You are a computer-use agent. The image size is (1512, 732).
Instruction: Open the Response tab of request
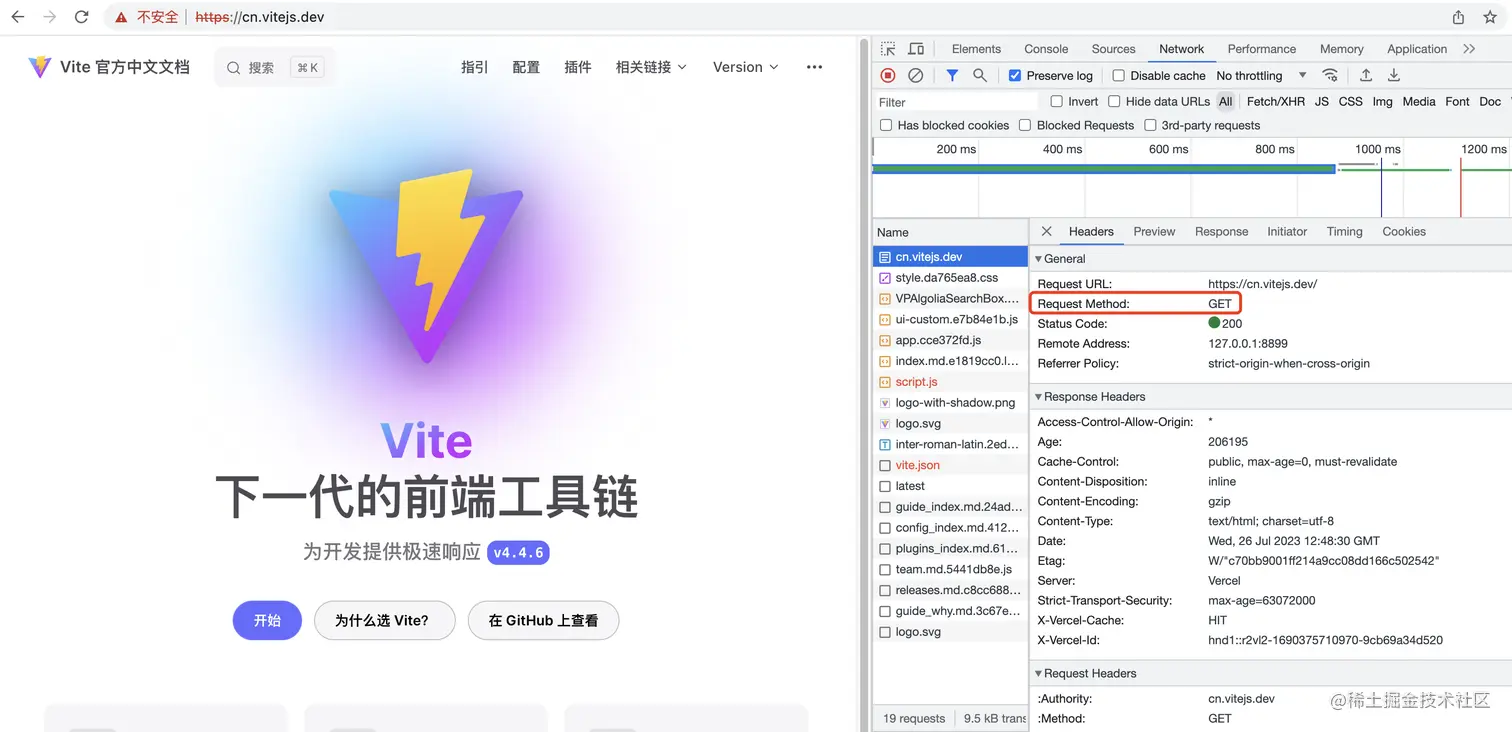[x=1221, y=231]
